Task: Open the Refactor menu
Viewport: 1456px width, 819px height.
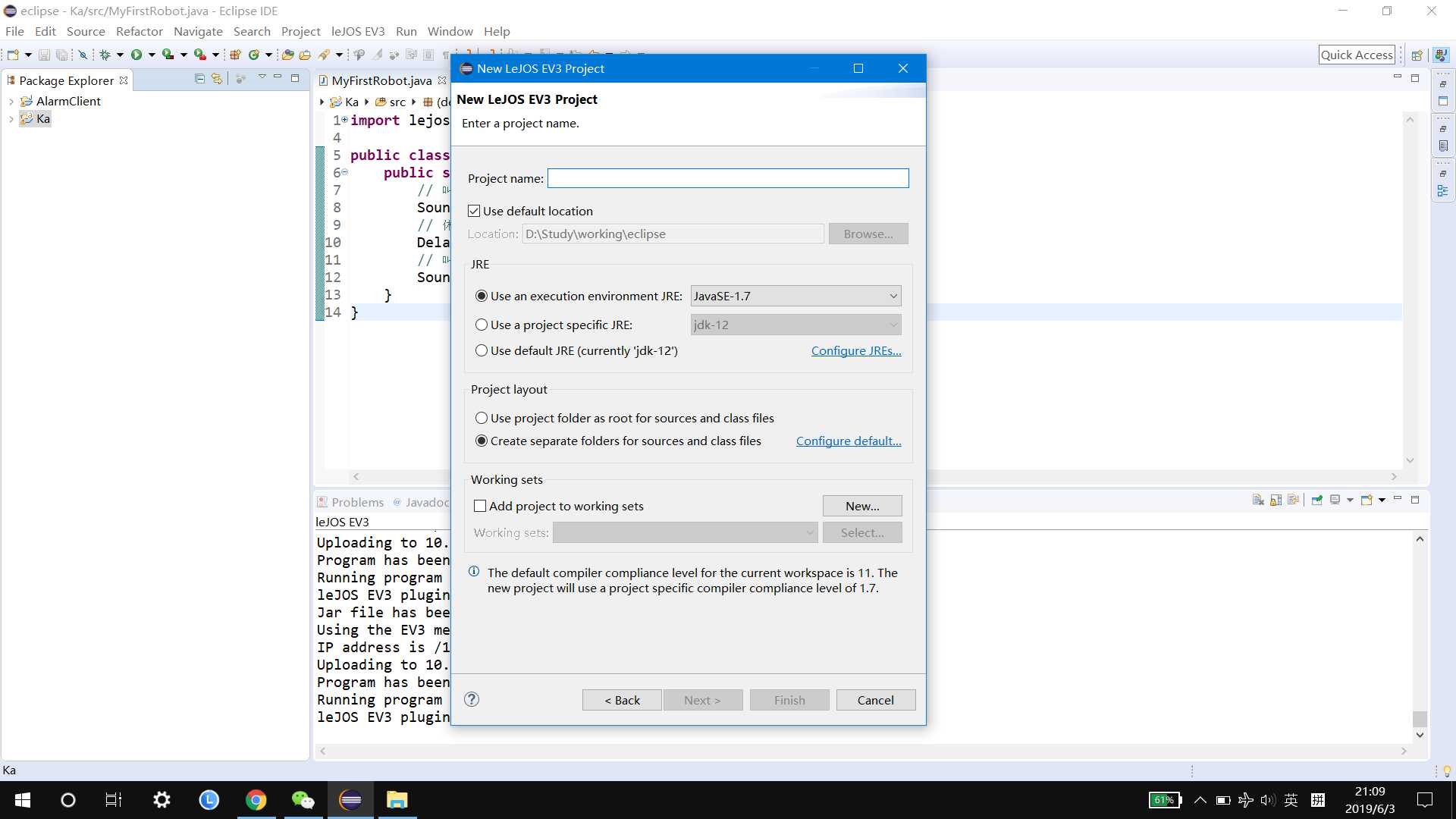Action: click(140, 31)
